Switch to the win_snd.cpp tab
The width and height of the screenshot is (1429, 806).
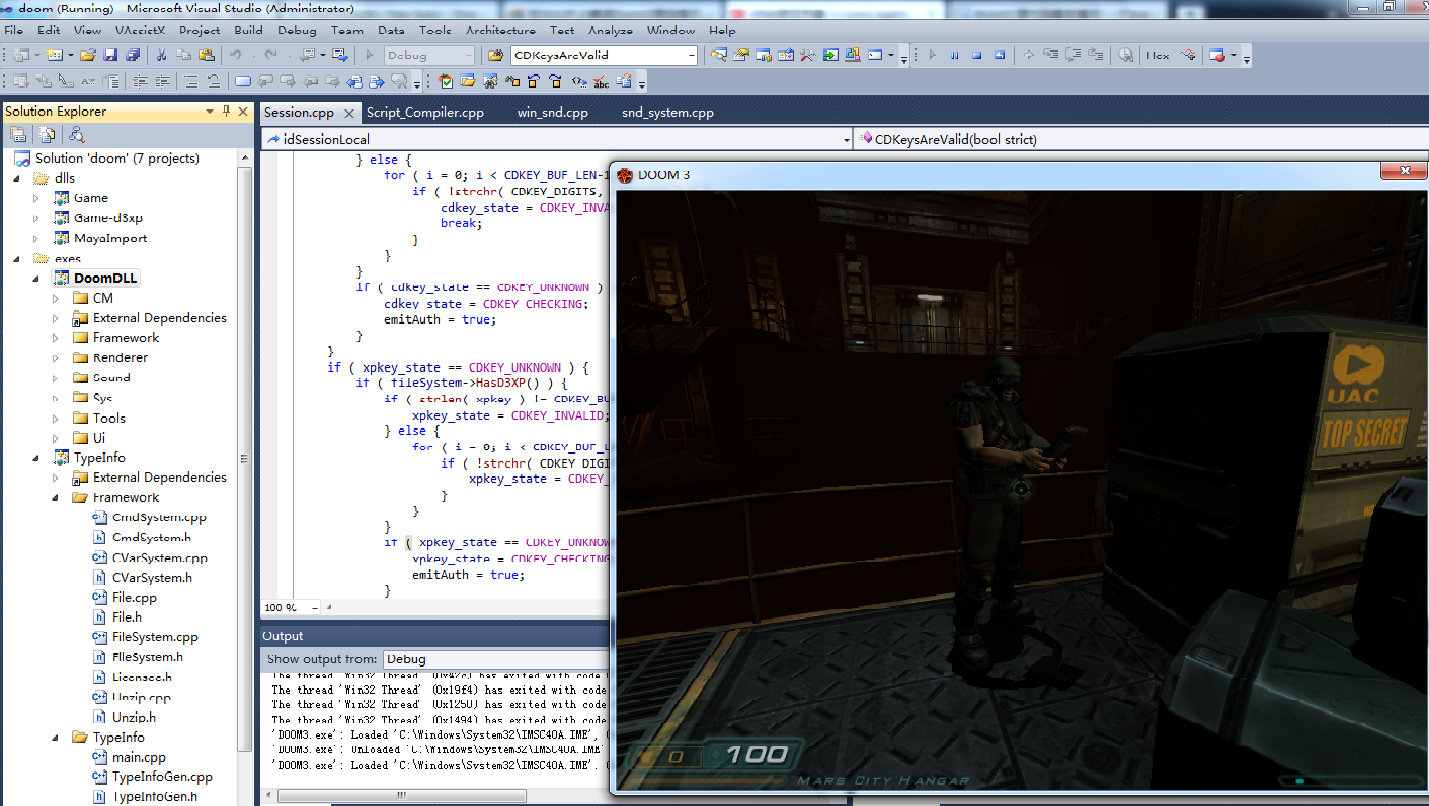tap(552, 113)
